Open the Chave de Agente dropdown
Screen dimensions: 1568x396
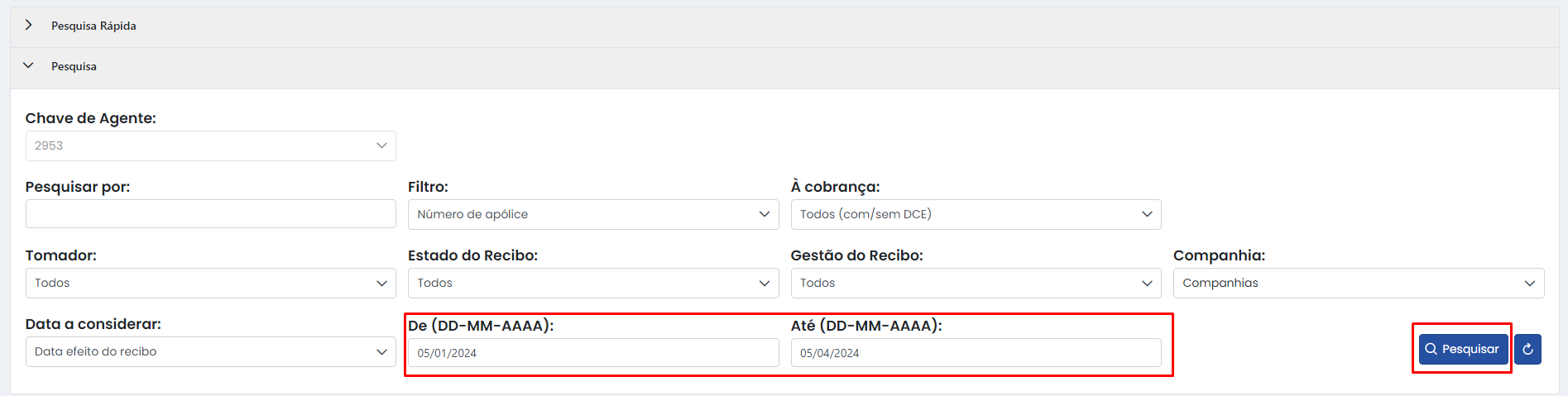210,146
